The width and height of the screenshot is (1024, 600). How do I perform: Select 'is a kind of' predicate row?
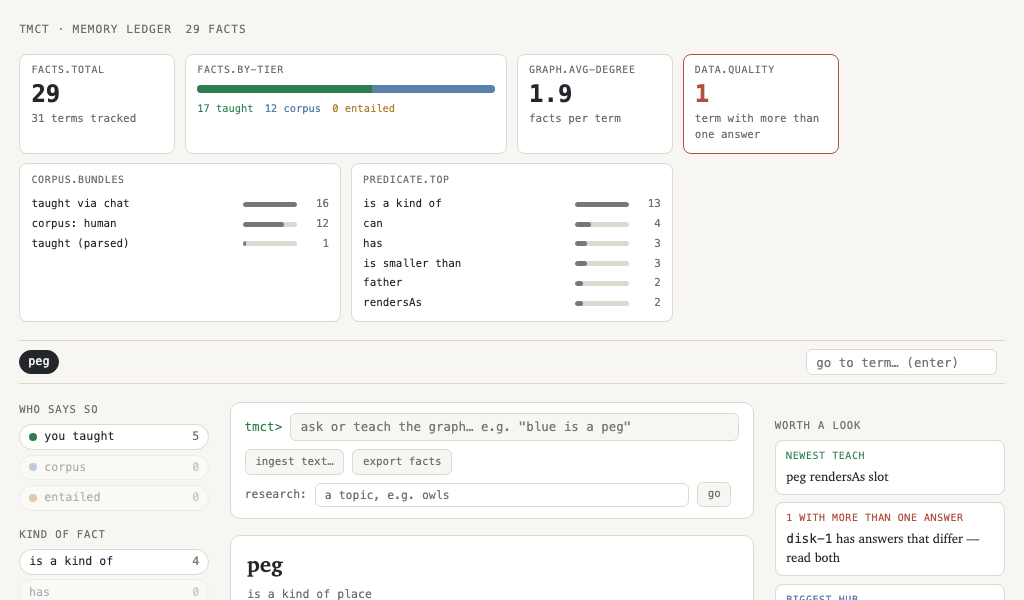(512, 204)
